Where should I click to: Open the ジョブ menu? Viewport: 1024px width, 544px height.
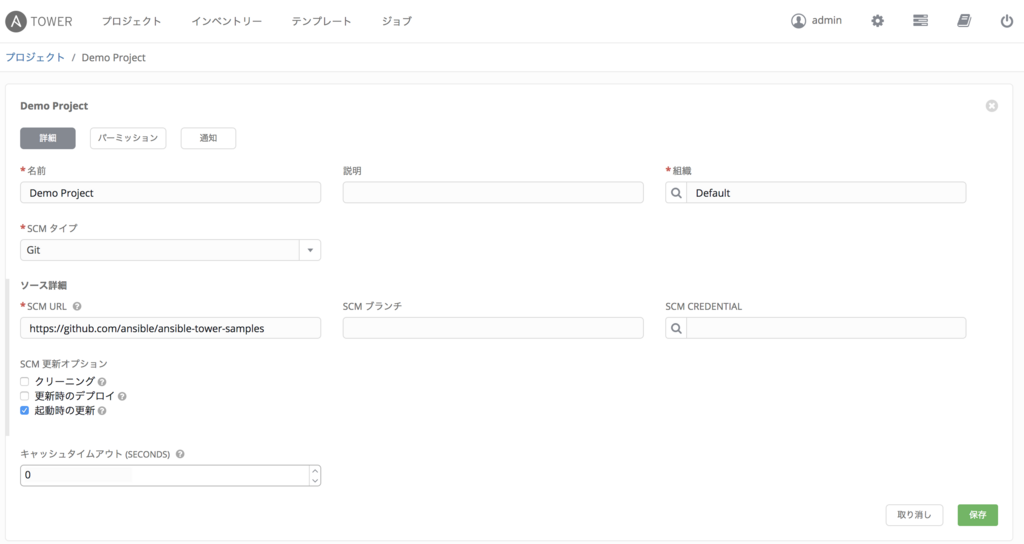[x=397, y=21]
